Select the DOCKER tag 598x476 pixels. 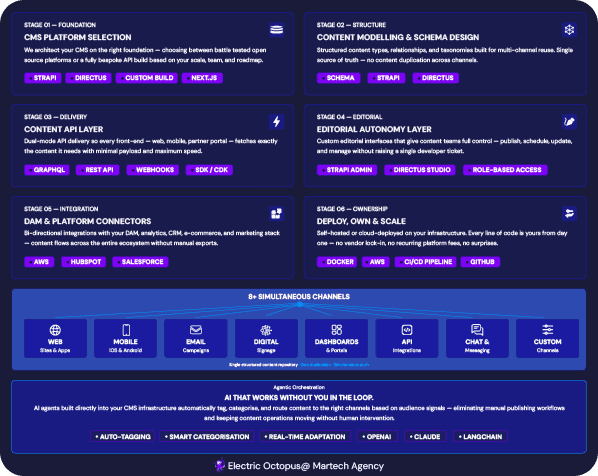tap(337, 262)
